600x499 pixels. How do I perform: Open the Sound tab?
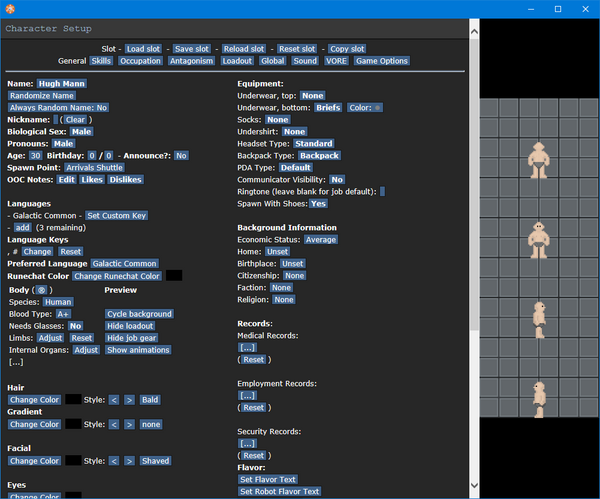tap(305, 61)
